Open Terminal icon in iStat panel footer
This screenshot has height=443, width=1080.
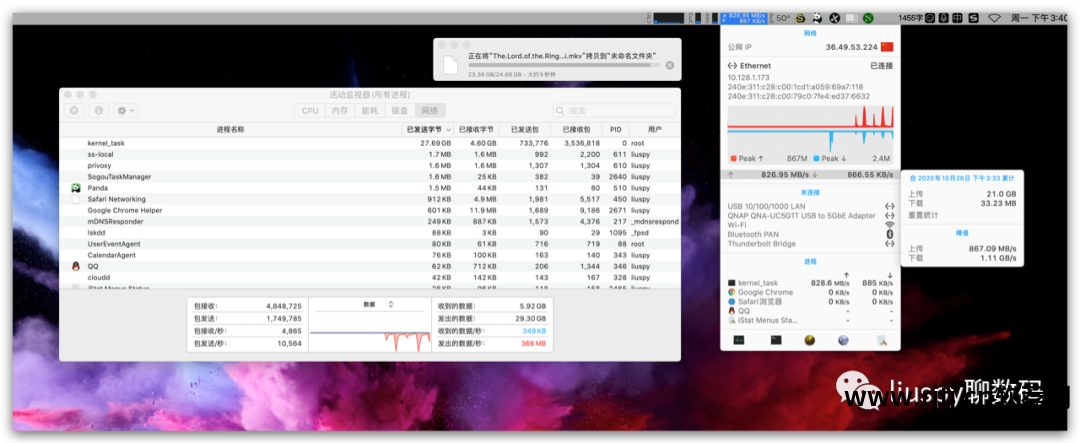[775, 340]
